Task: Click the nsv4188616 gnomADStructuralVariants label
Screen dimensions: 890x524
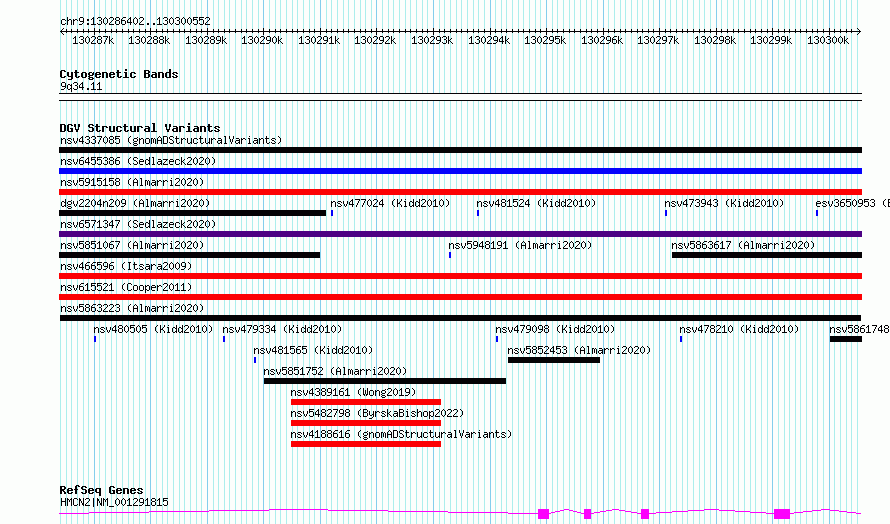Action: [x=401, y=434]
